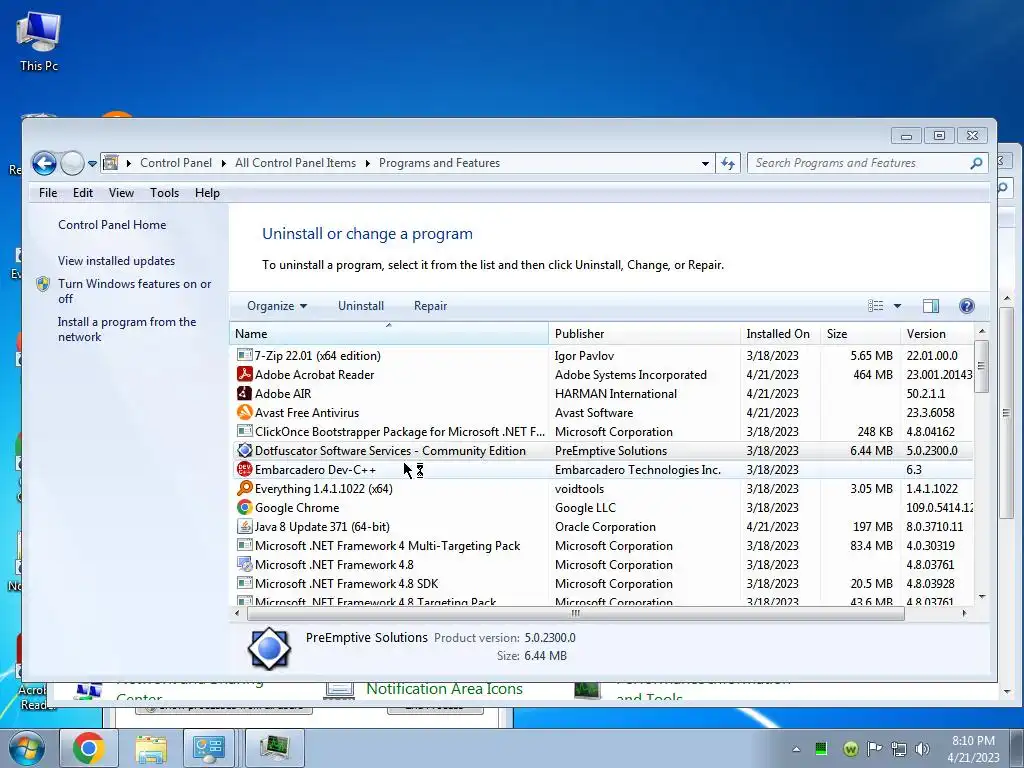Click Notification Area Icons in background window
The width and height of the screenshot is (1024, 768).
(x=444, y=688)
